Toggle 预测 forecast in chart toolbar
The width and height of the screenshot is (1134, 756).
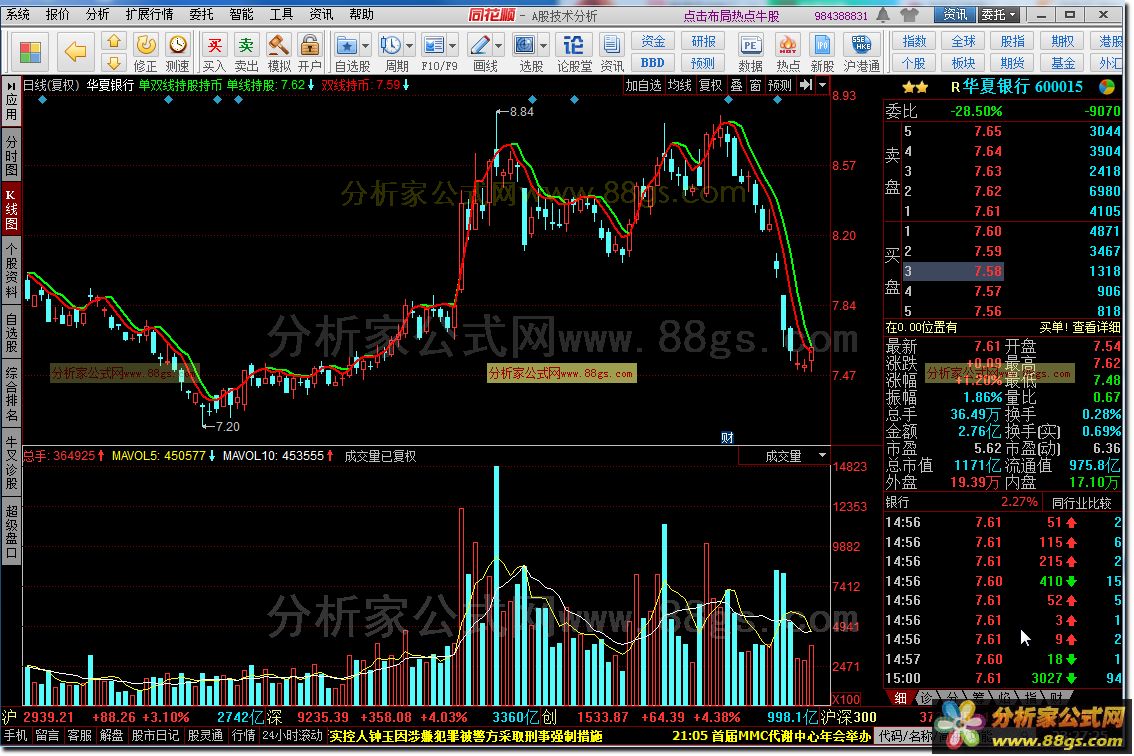pos(780,85)
